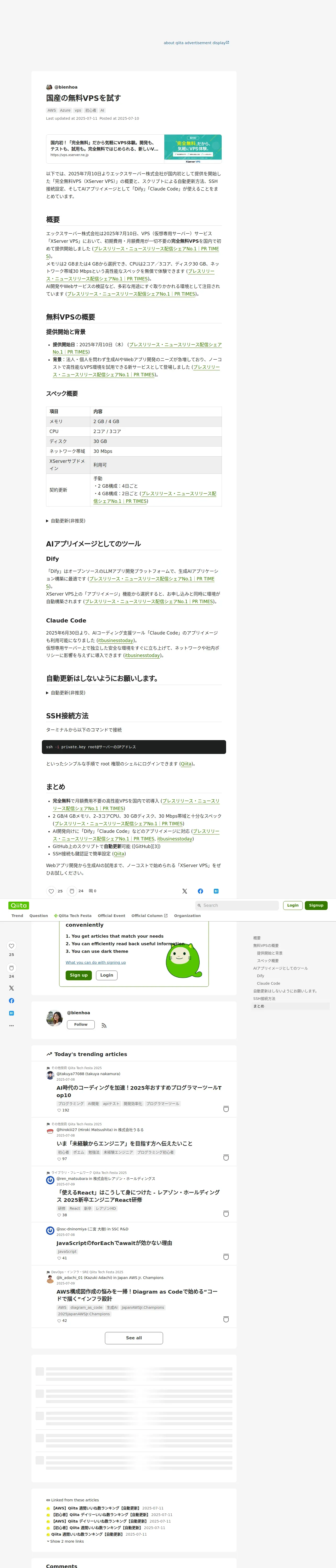The image size is (336, 1568).
Task: Follow the author @bienhoa
Action: 81,1024
